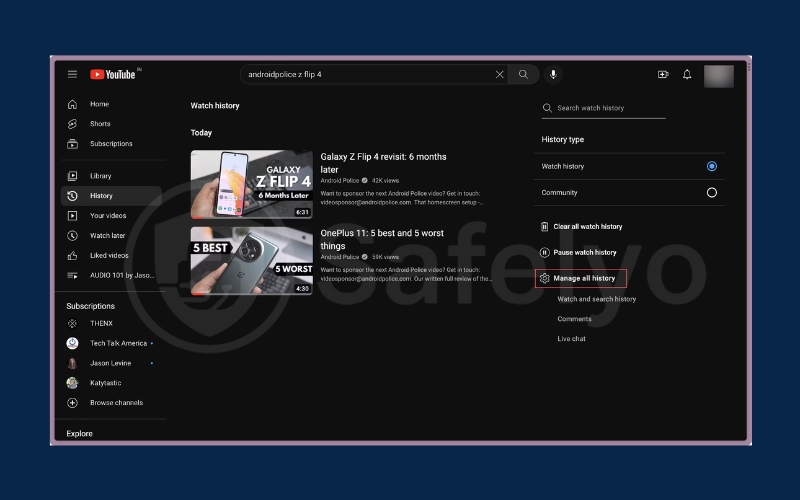Click the Library sidebar icon

72,176
